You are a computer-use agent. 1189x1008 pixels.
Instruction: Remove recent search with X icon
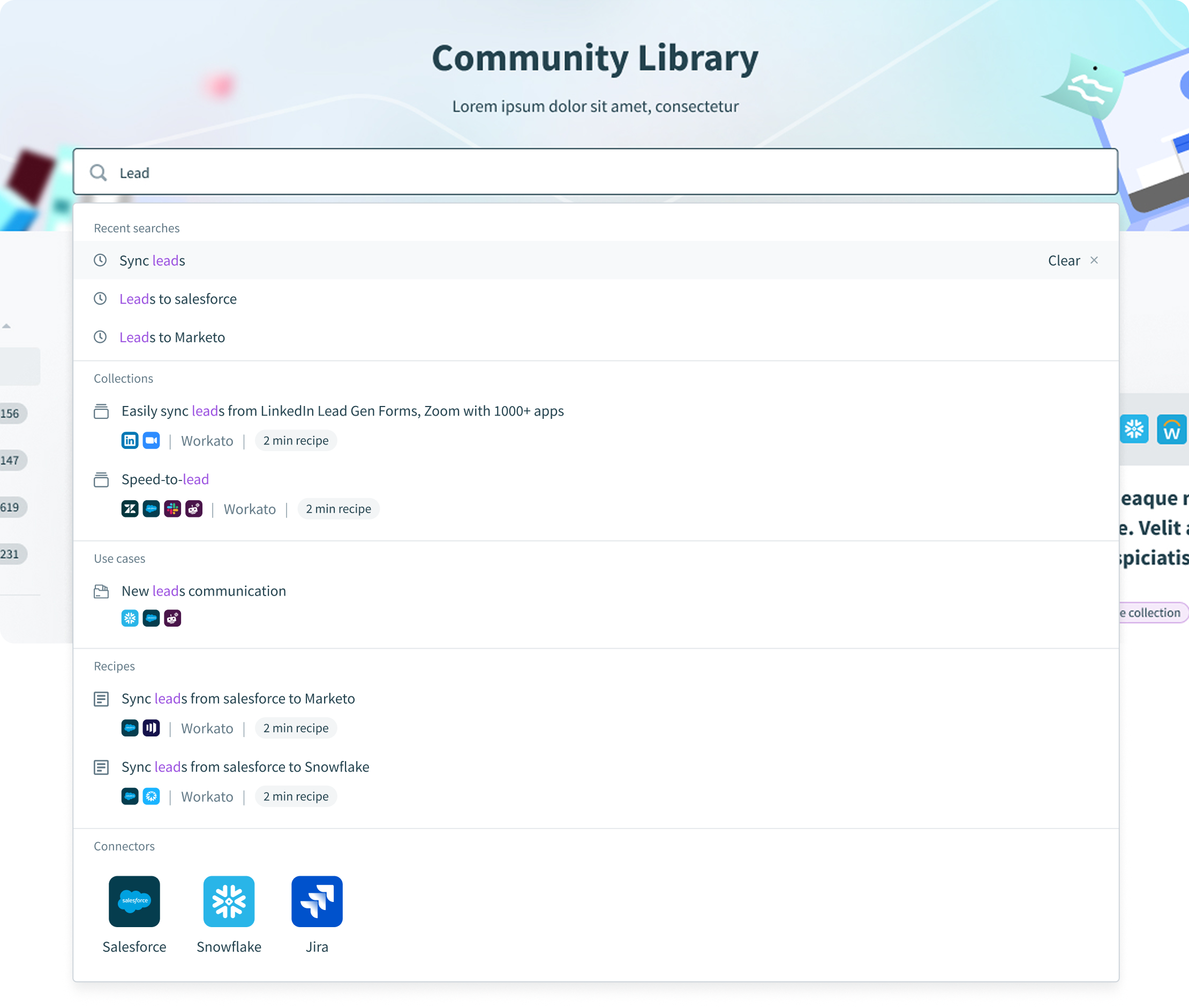pos(1094,261)
